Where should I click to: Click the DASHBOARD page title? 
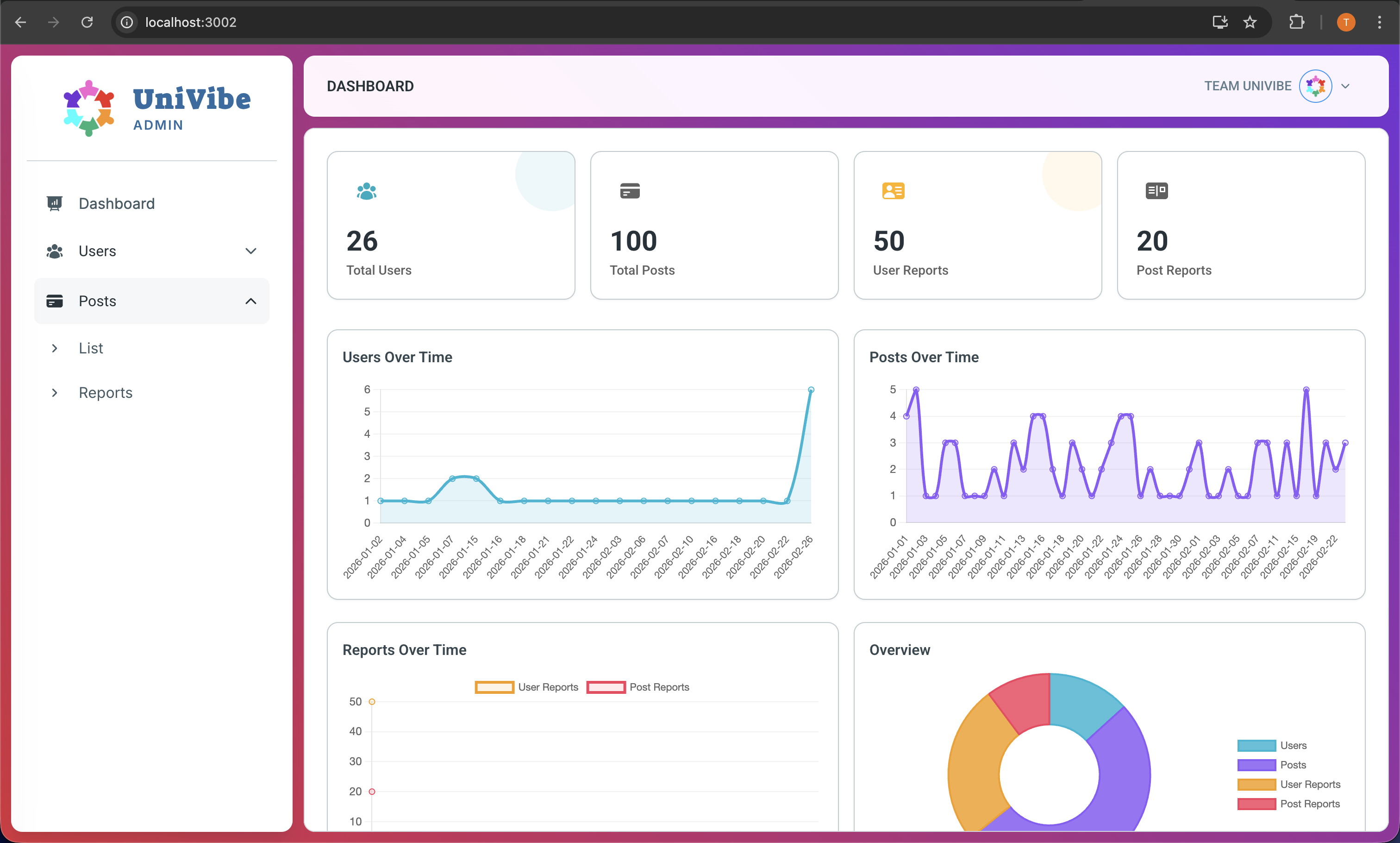(x=370, y=86)
